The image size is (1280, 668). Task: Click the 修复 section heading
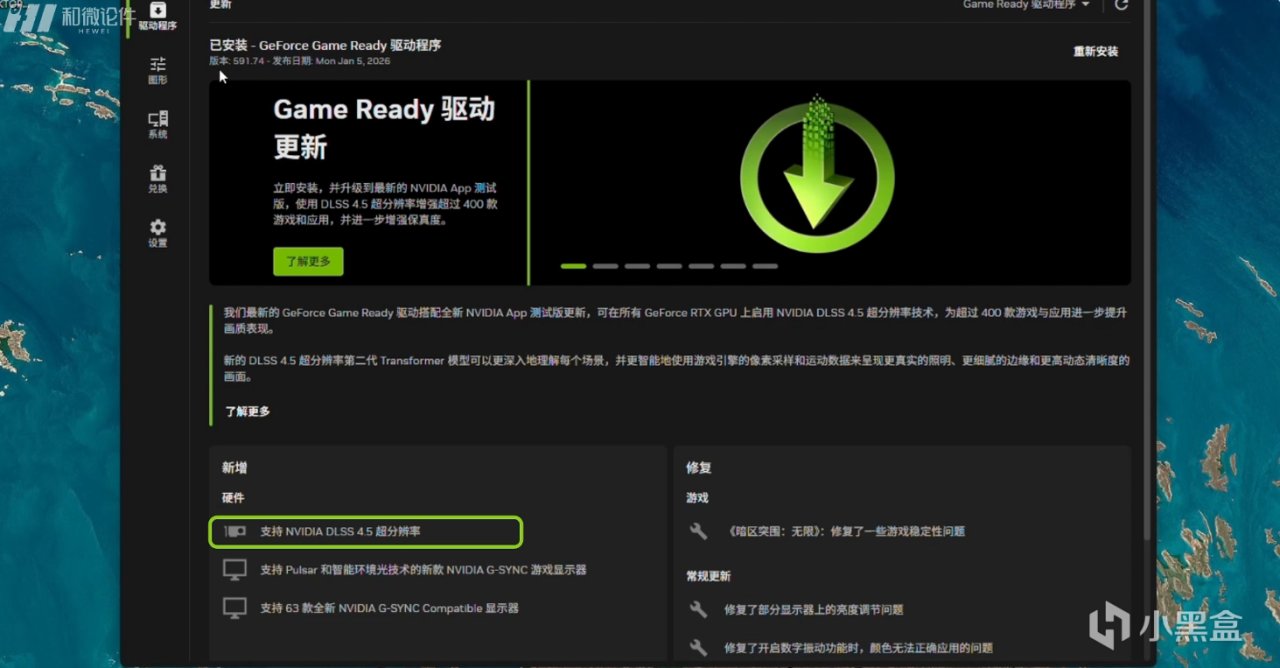click(x=698, y=468)
